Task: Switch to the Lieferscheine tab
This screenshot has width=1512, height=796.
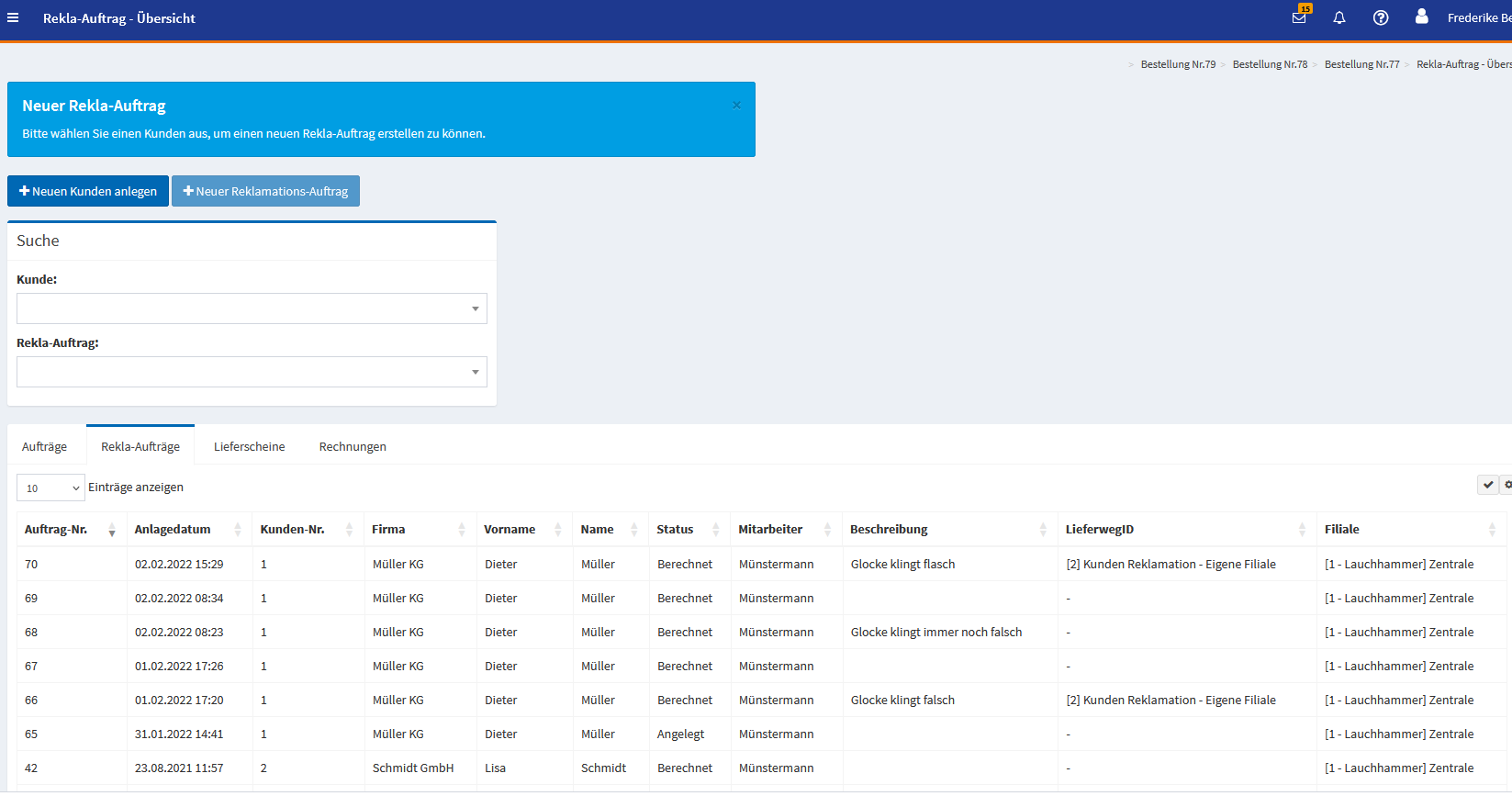Action: pyautogui.click(x=249, y=447)
